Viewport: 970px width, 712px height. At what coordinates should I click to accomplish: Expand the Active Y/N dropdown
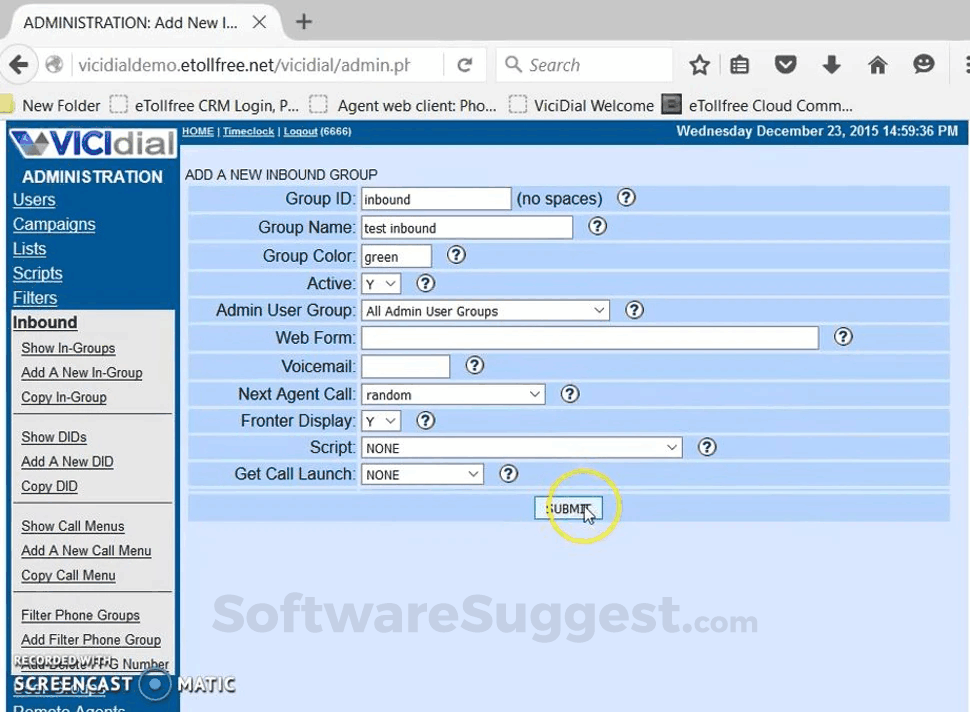click(x=380, y=283)
